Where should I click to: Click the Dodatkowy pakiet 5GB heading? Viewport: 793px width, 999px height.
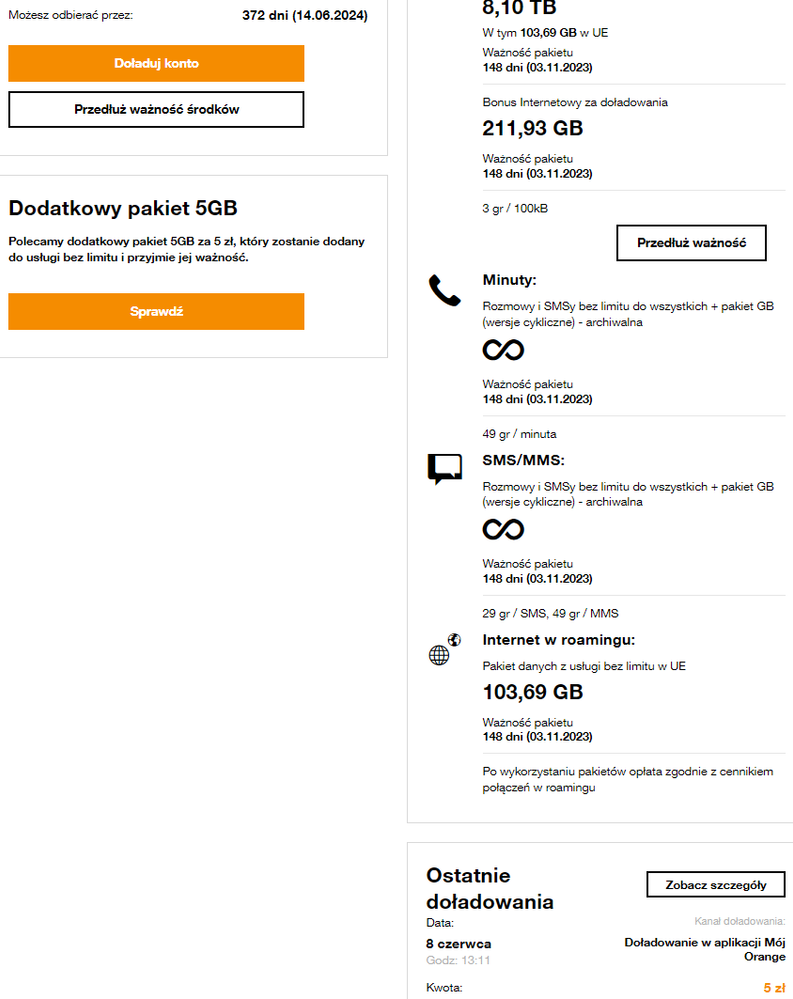click(123, 208)
